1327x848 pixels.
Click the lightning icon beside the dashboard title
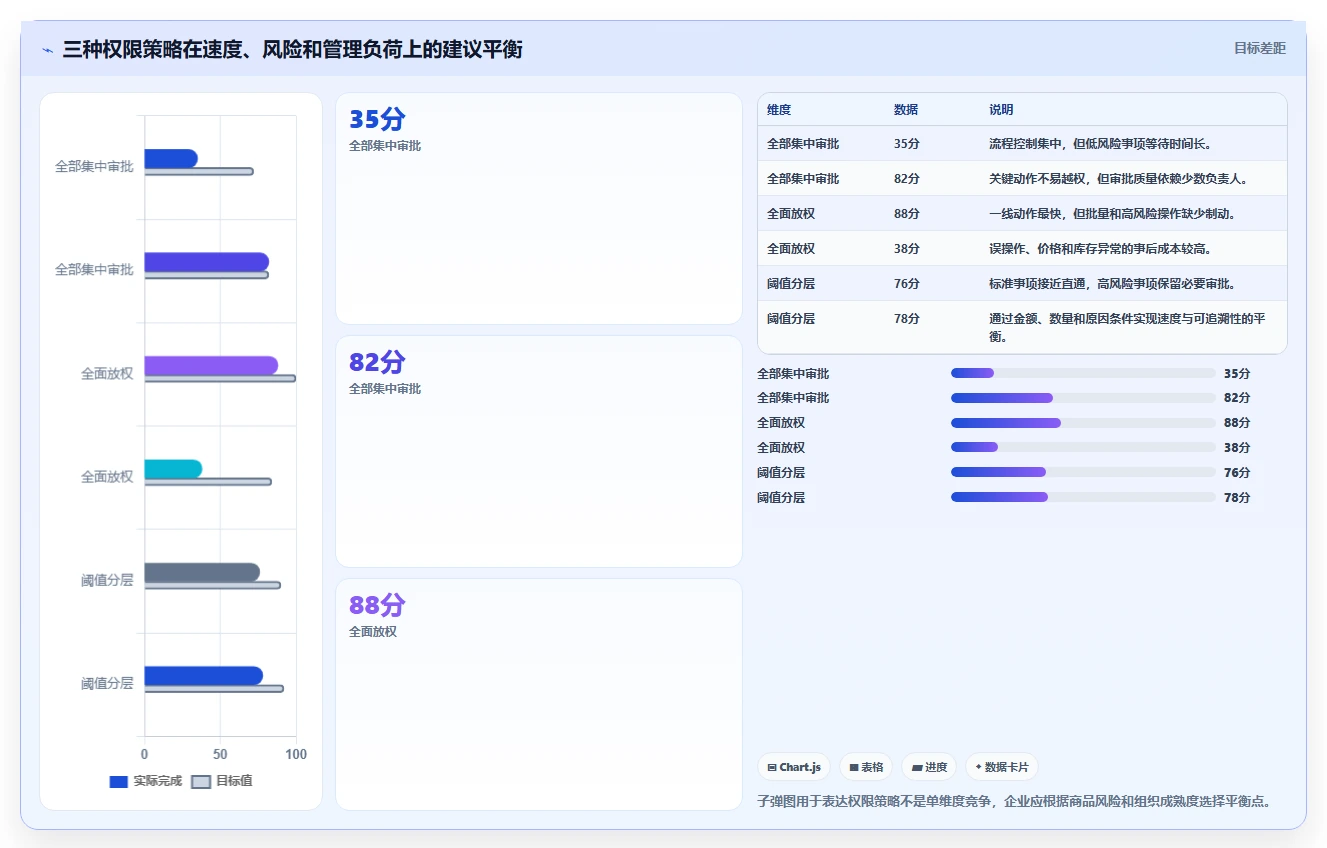point(47,50)
